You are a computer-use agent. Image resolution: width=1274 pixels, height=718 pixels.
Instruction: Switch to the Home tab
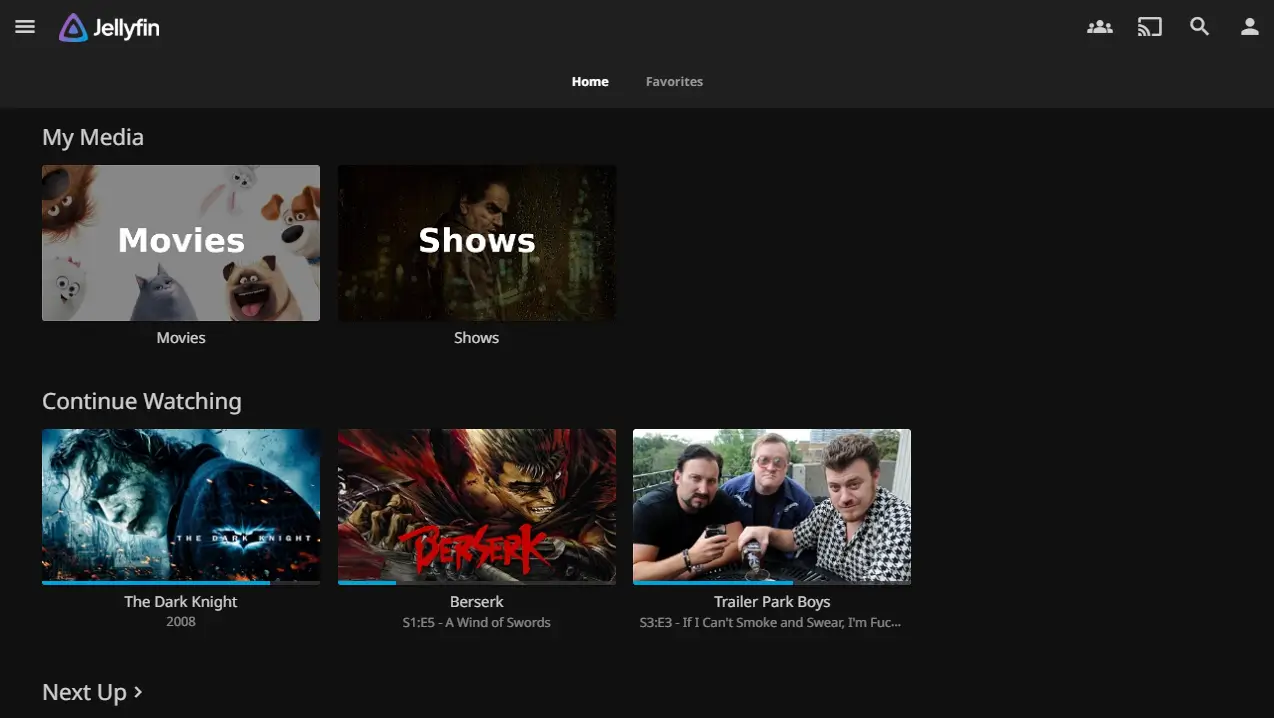[590, 81]
